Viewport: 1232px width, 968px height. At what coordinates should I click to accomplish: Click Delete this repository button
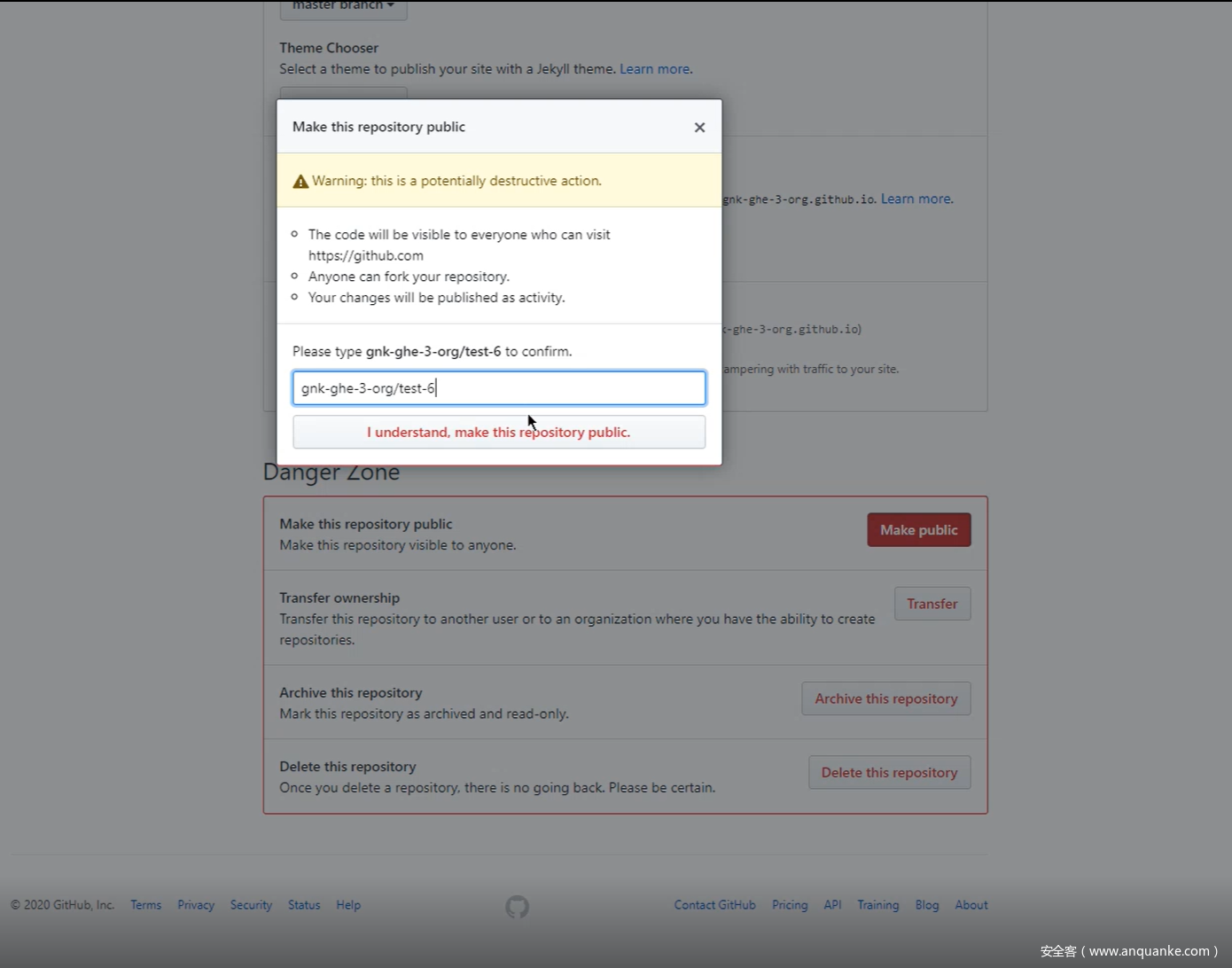[x=889, y=772]
